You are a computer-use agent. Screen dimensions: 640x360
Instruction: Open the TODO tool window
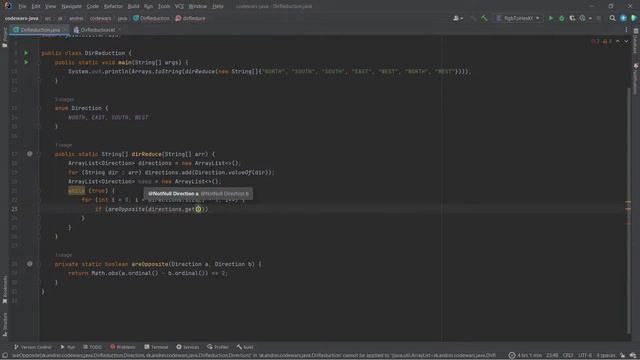(93, 347)
